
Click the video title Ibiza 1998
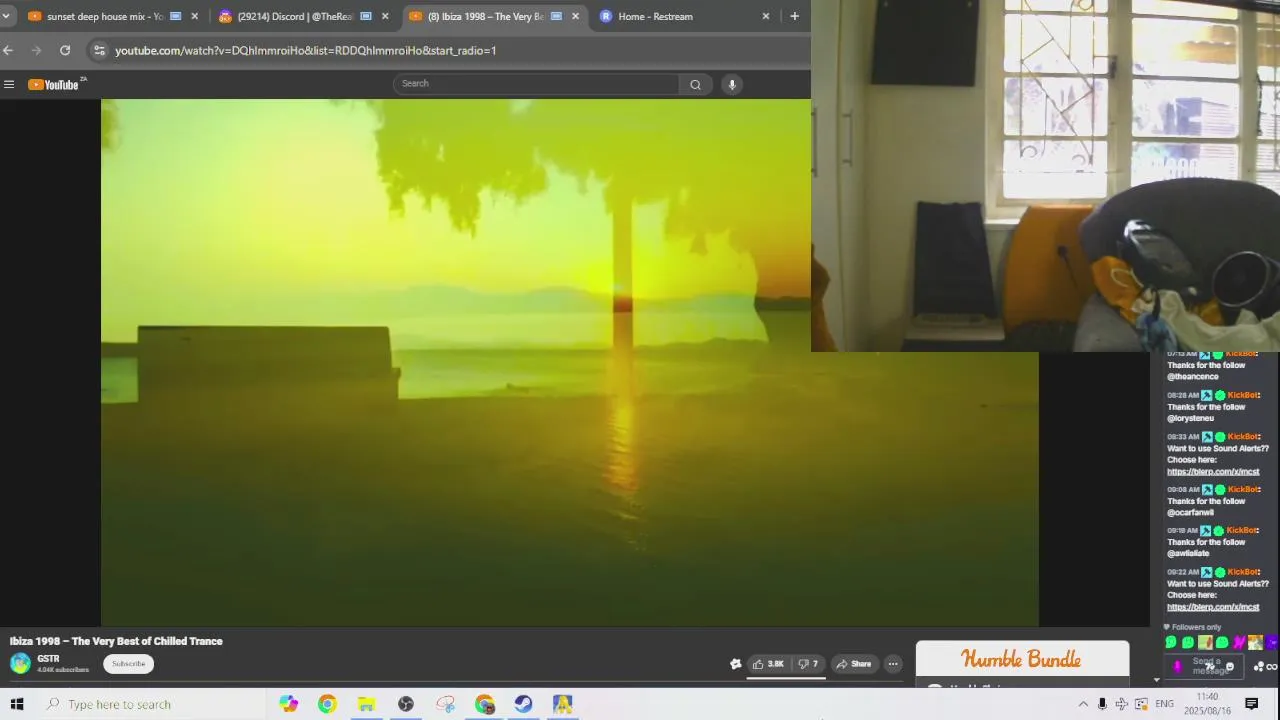tap(116, 641)
